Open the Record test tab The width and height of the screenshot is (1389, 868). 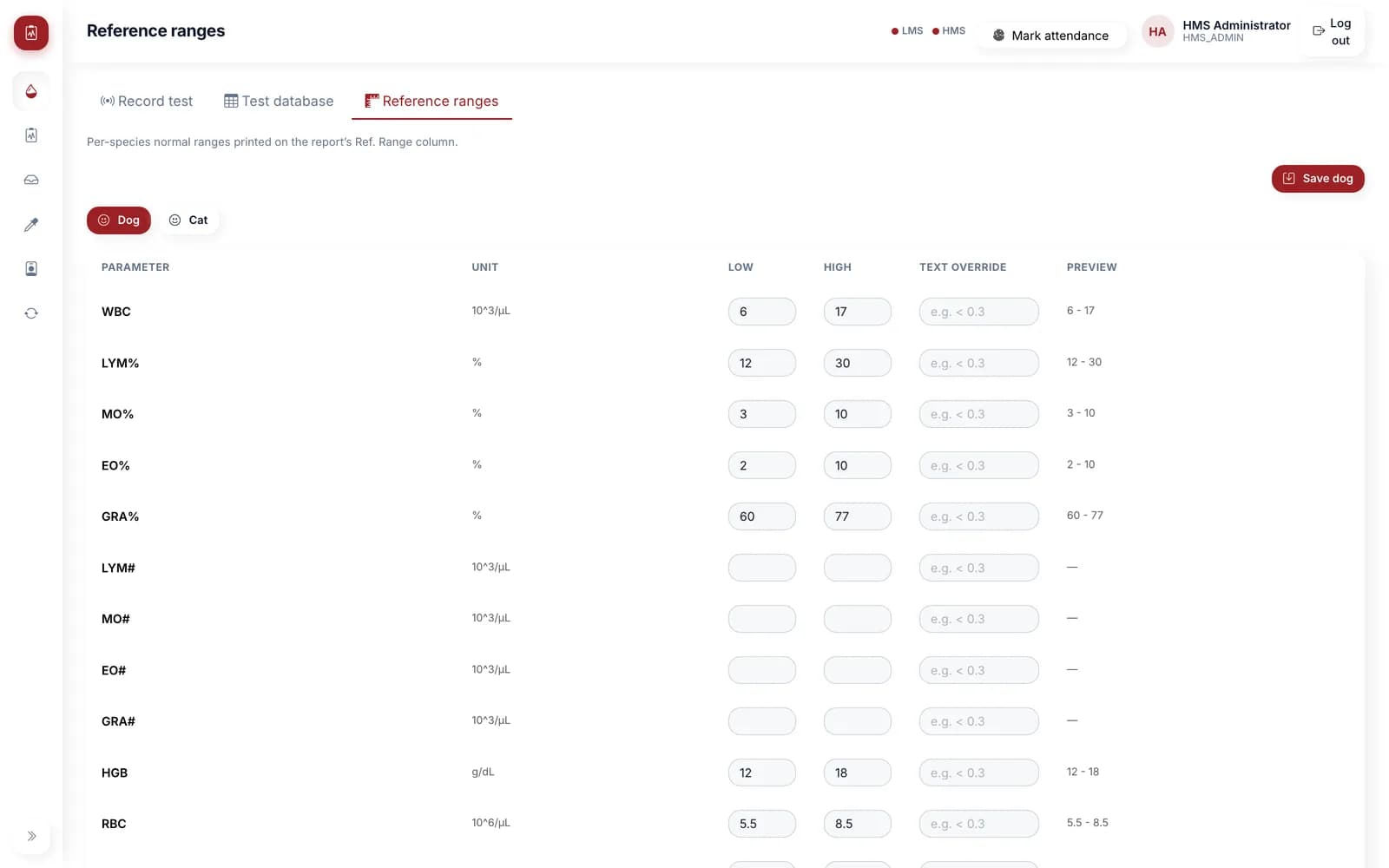(x=147, y=102)
